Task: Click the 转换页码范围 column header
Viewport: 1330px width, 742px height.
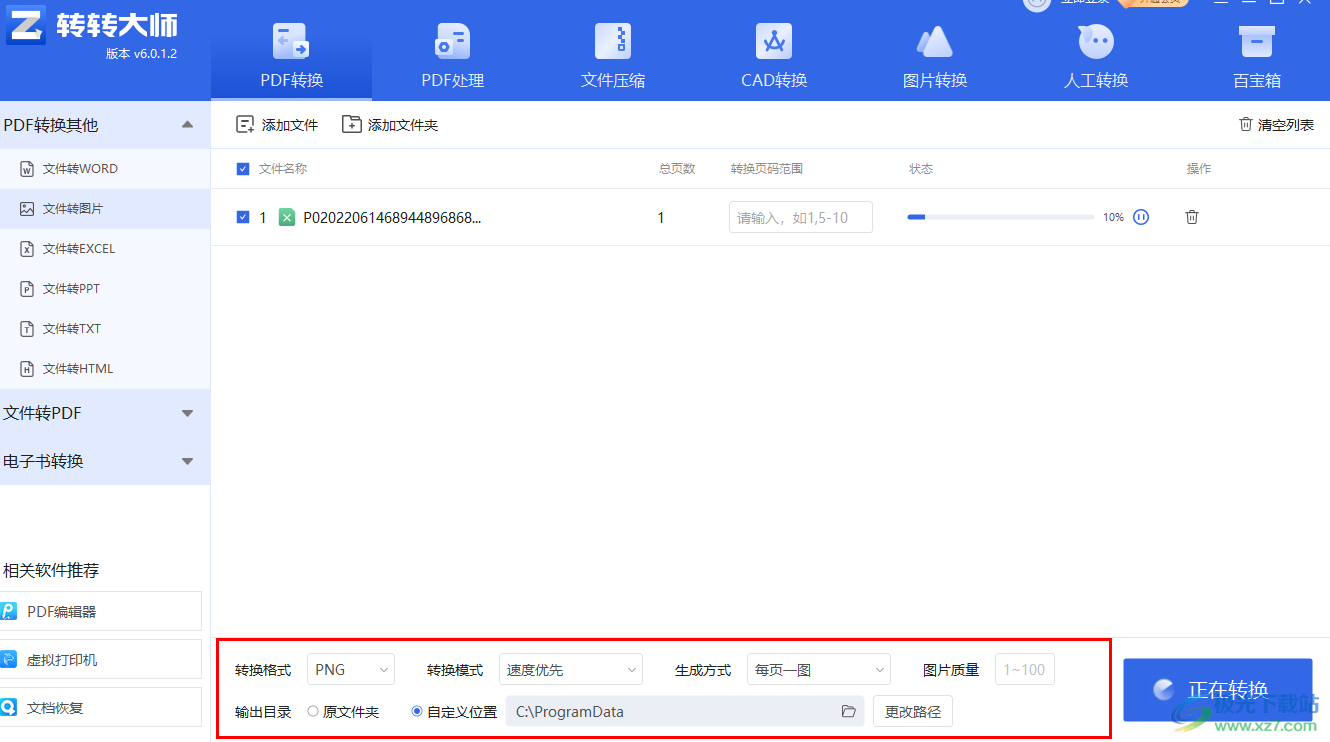Action: point(767,169)
